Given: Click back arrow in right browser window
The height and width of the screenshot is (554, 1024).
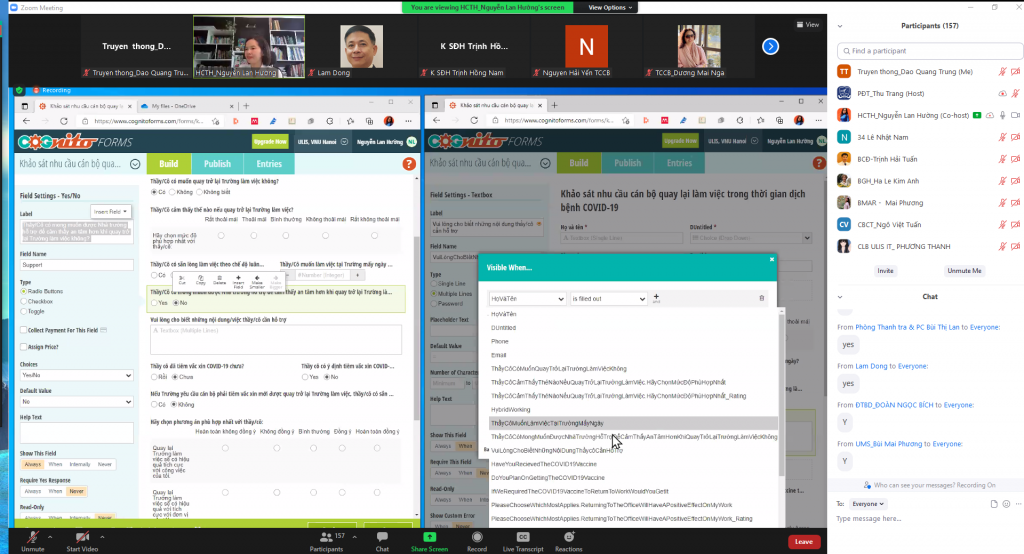Looking at the screenshot, I should (436, 120).
